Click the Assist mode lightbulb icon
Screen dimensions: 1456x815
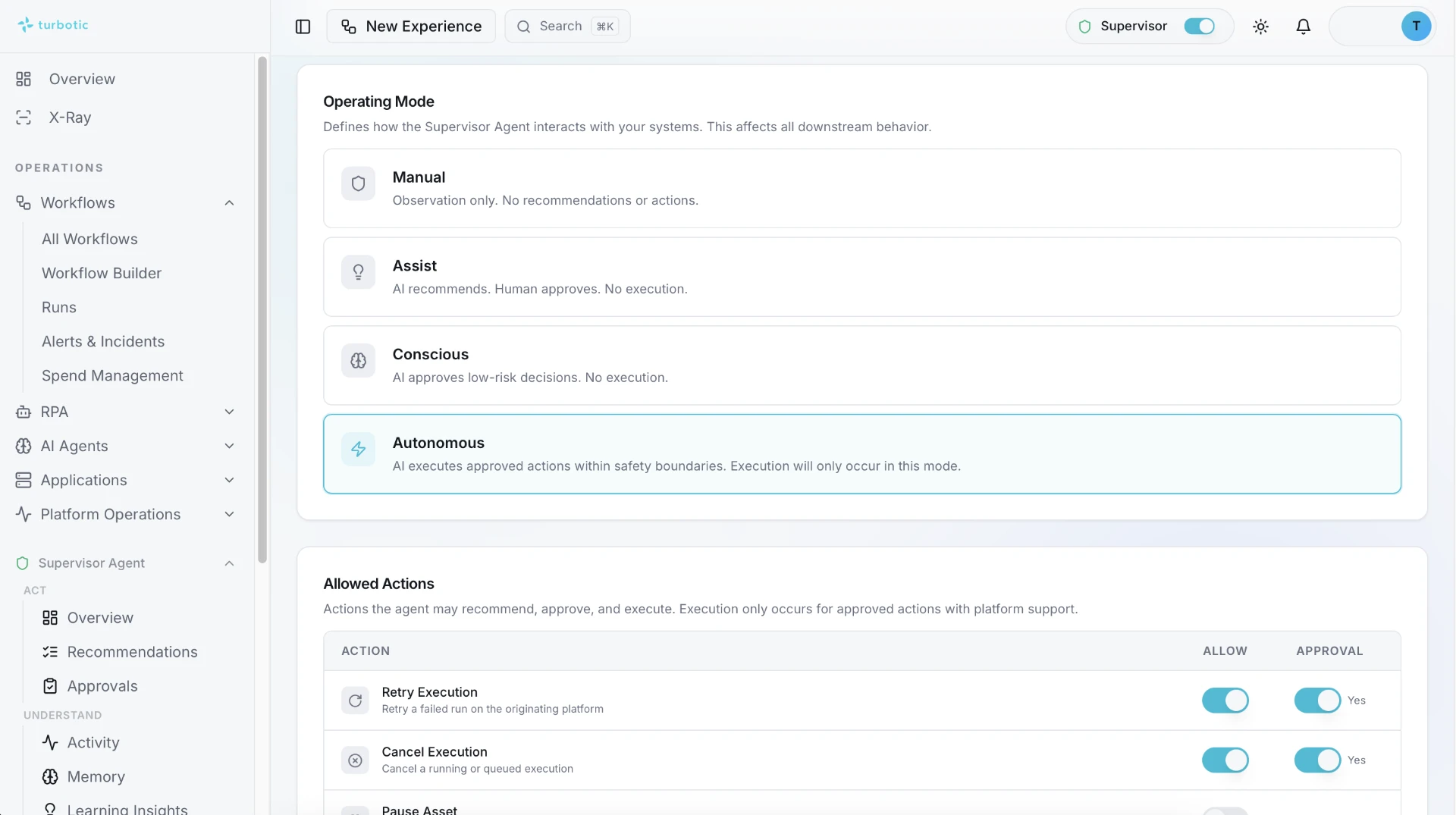(x=358, y=272)
